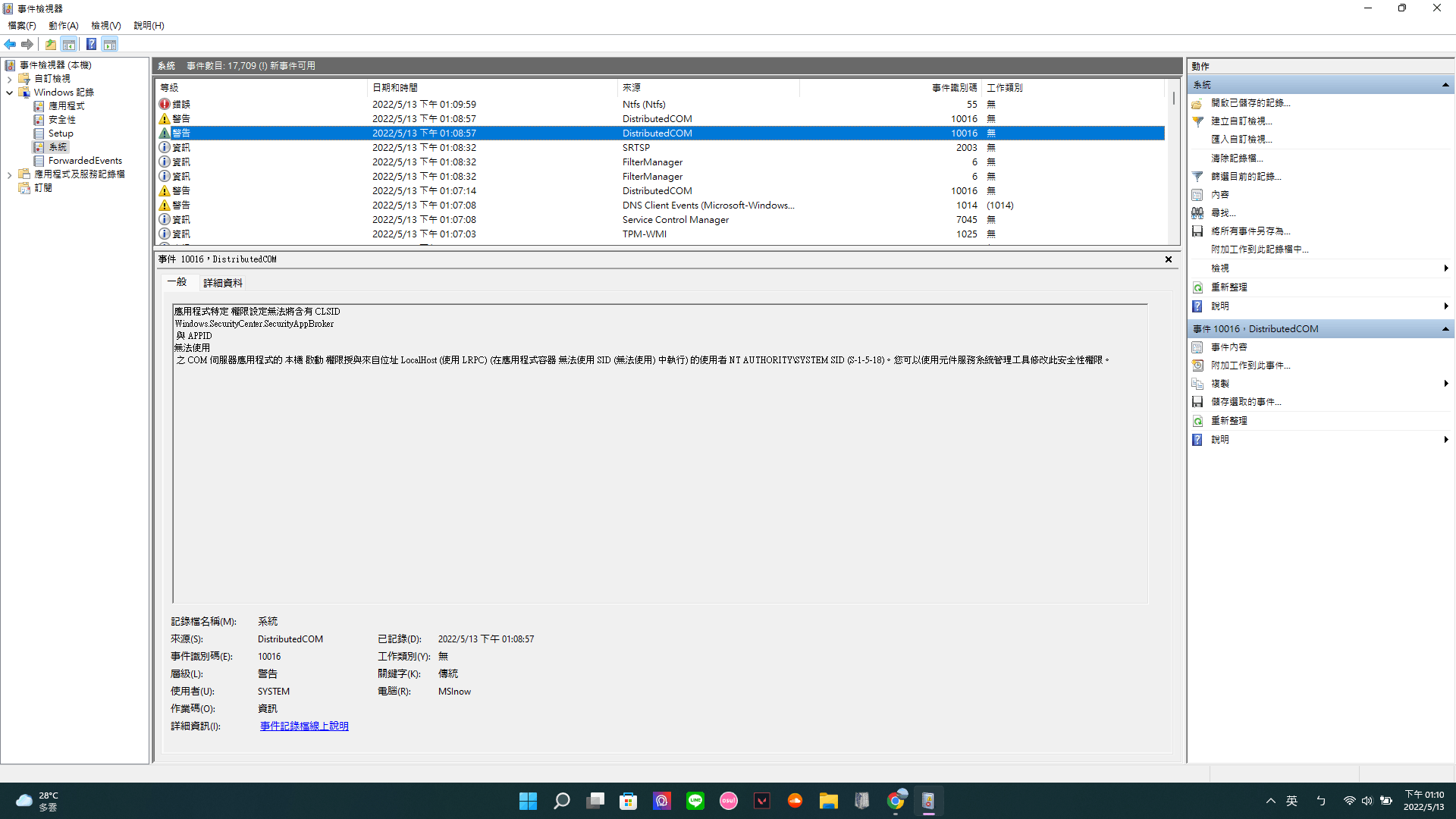Open 事件記錄檔線上說明 link
Image resolution: width=1456 pixels, height=819 pixels.
click(304, 726)
